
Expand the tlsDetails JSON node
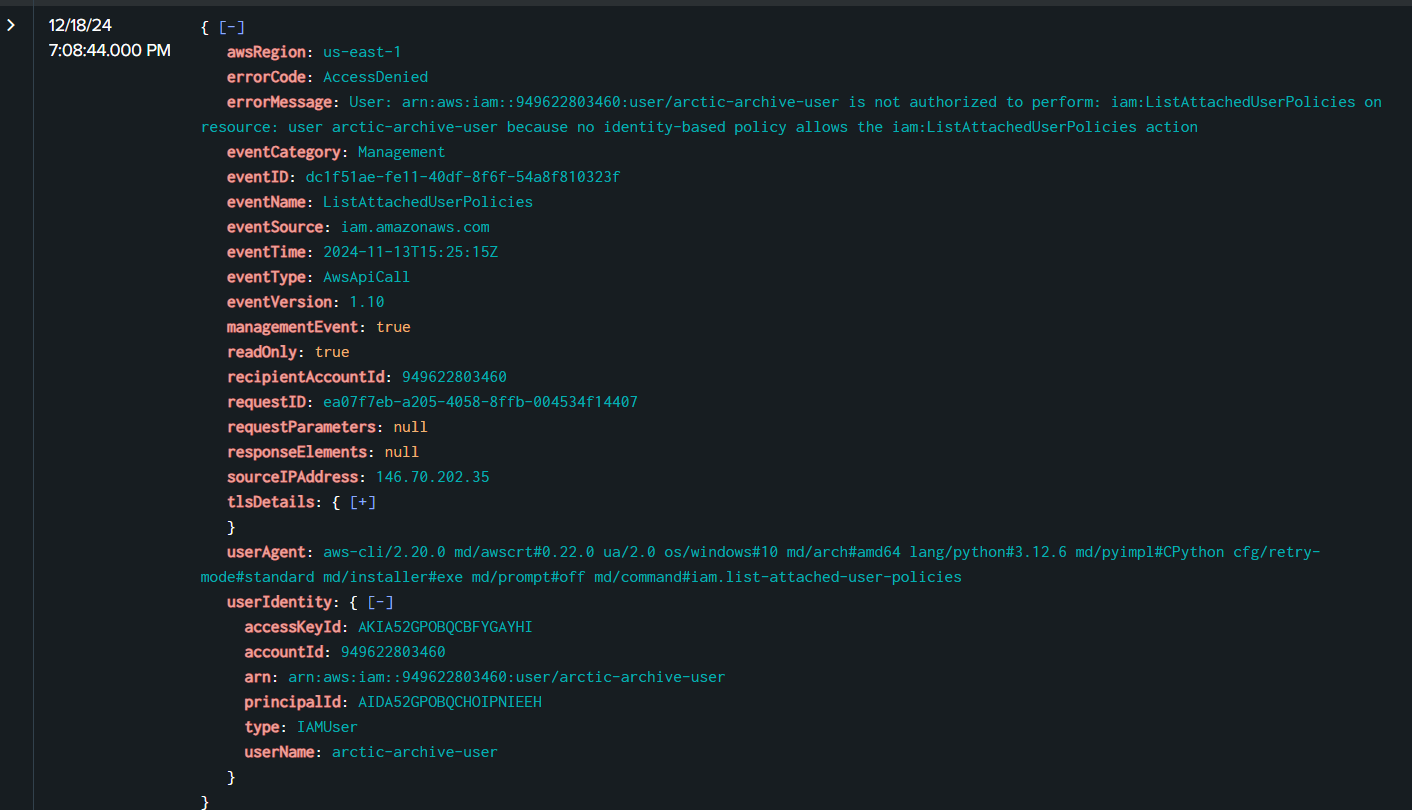pos(362,502)
